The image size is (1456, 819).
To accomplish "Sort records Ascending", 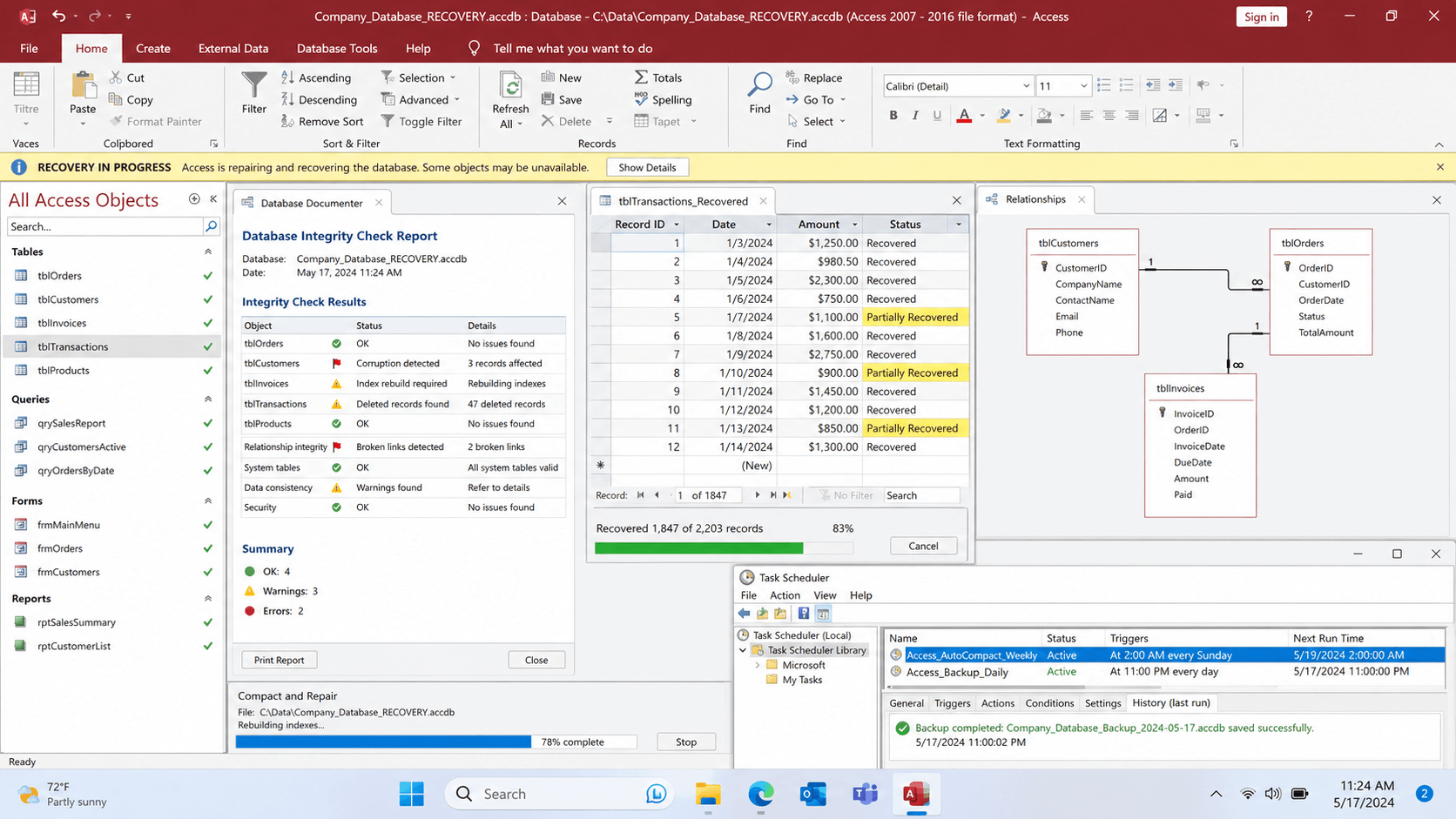I will pos(316,77).
